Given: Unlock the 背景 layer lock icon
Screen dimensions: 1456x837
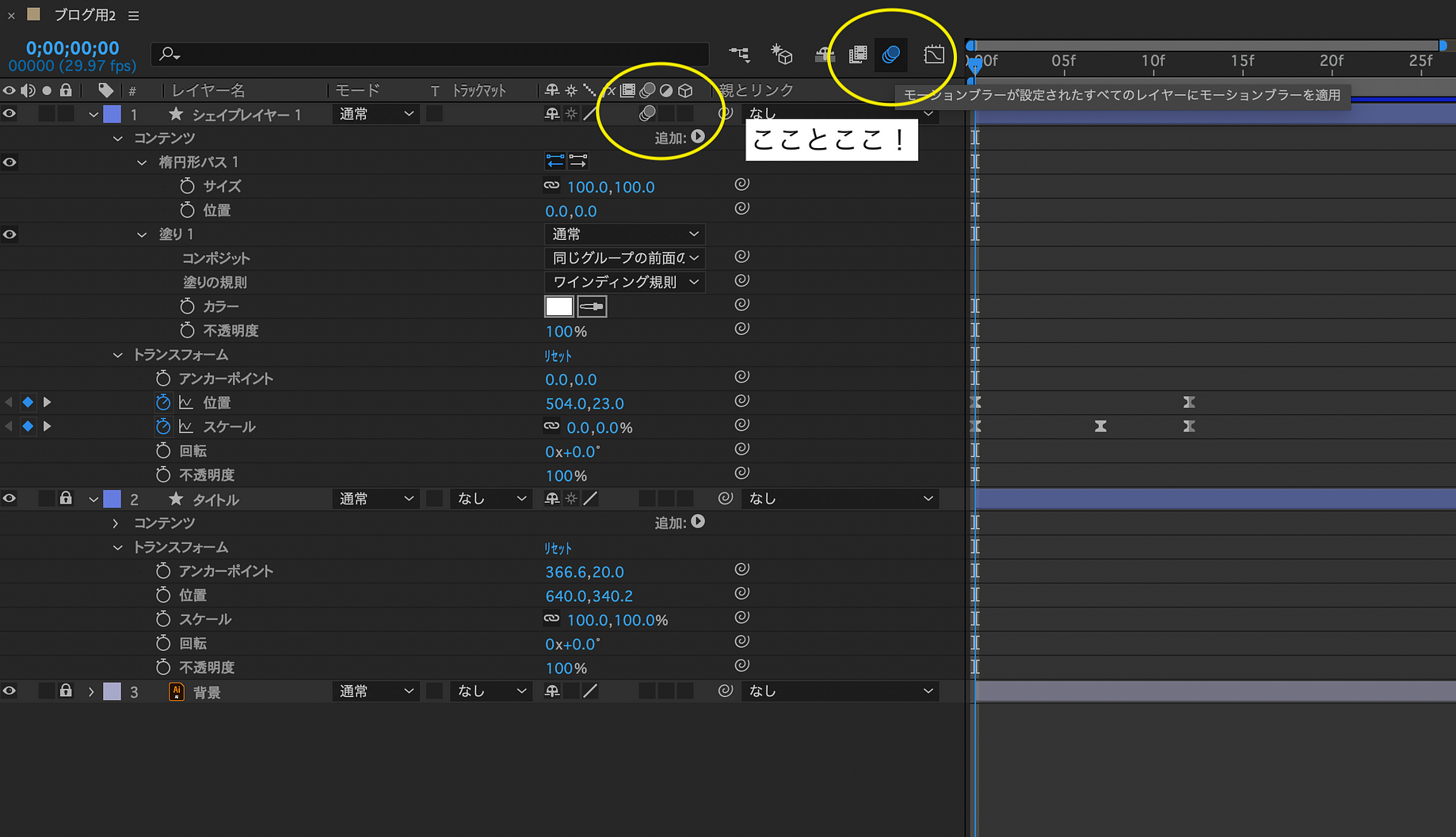Looking at the screenshot, I should pos(67,691).
